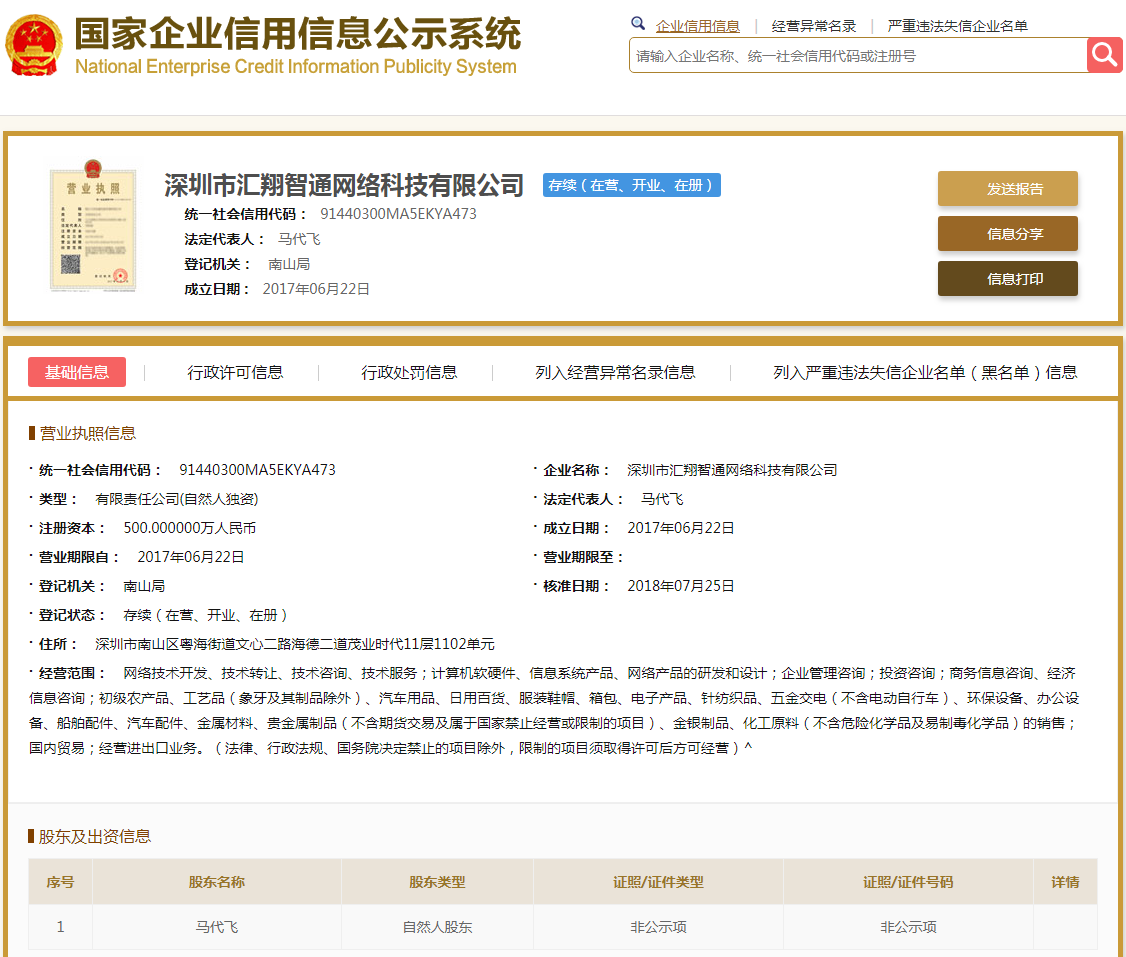Viewport: 1126px width, 957px height.
Task: Click the enterprise name search input field
Action: pyautogui.click(x=857, y=56)
